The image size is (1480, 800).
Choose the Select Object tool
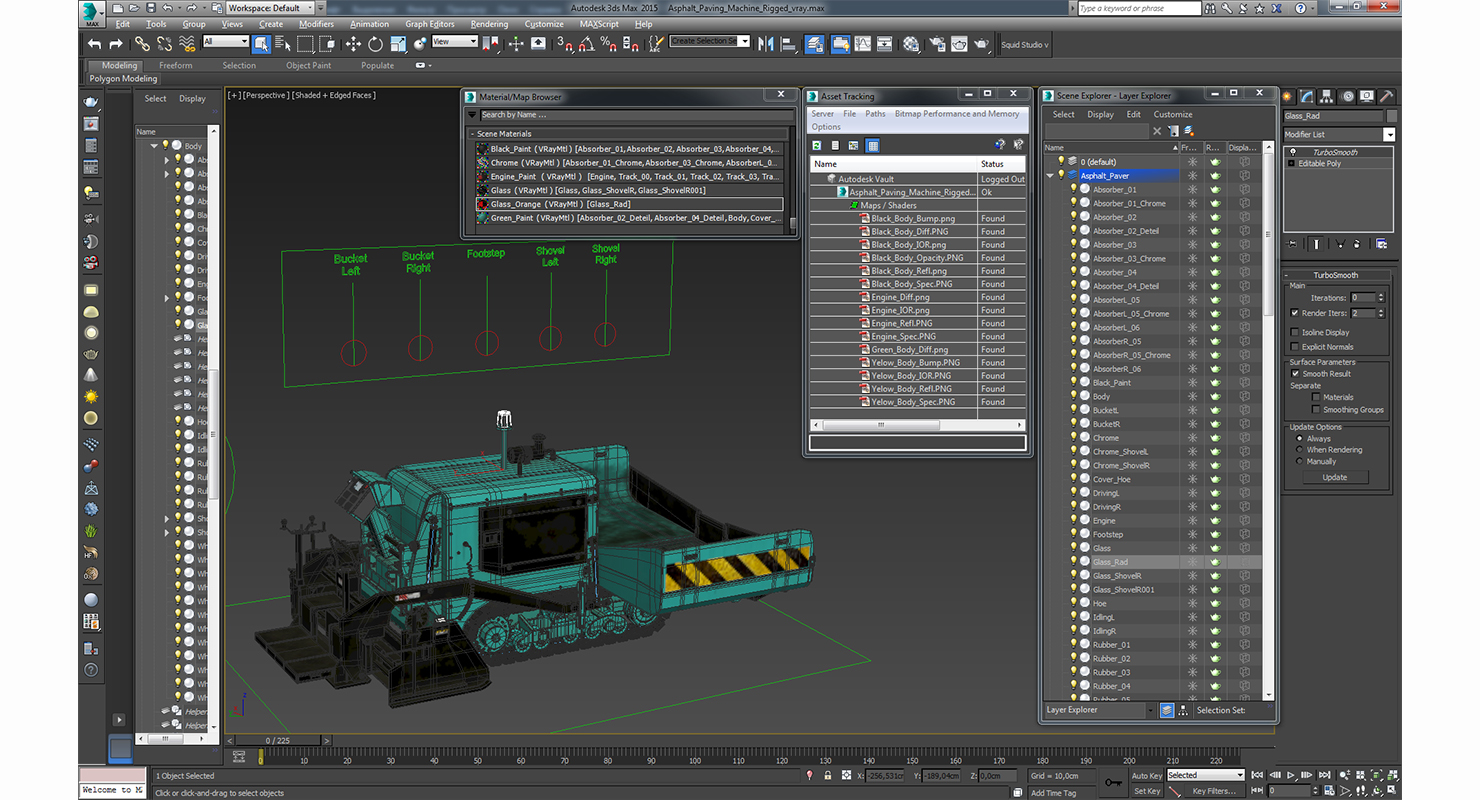(x=261, y=44)
